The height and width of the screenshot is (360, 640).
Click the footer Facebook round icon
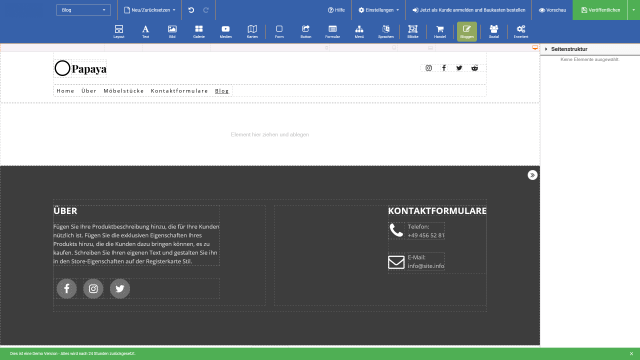pyautogui.click(x=67, y=289)
